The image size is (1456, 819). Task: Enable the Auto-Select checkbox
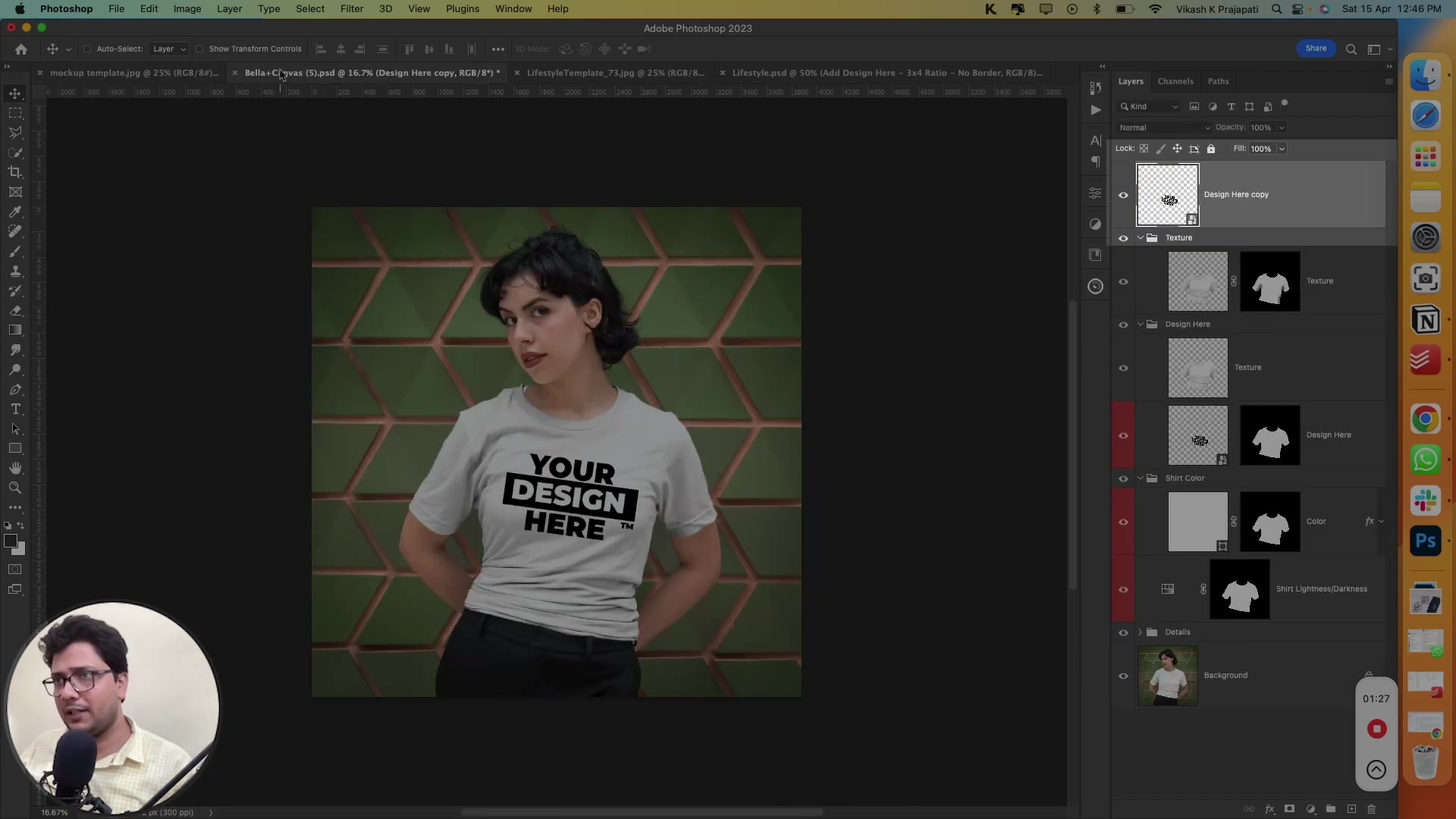click(x=87, y=49)
